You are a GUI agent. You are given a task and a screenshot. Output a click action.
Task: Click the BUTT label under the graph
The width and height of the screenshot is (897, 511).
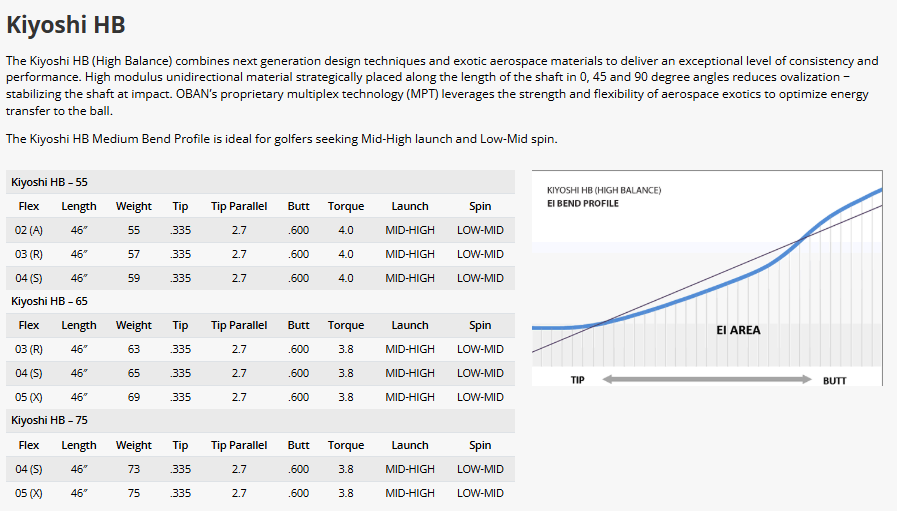834,381
